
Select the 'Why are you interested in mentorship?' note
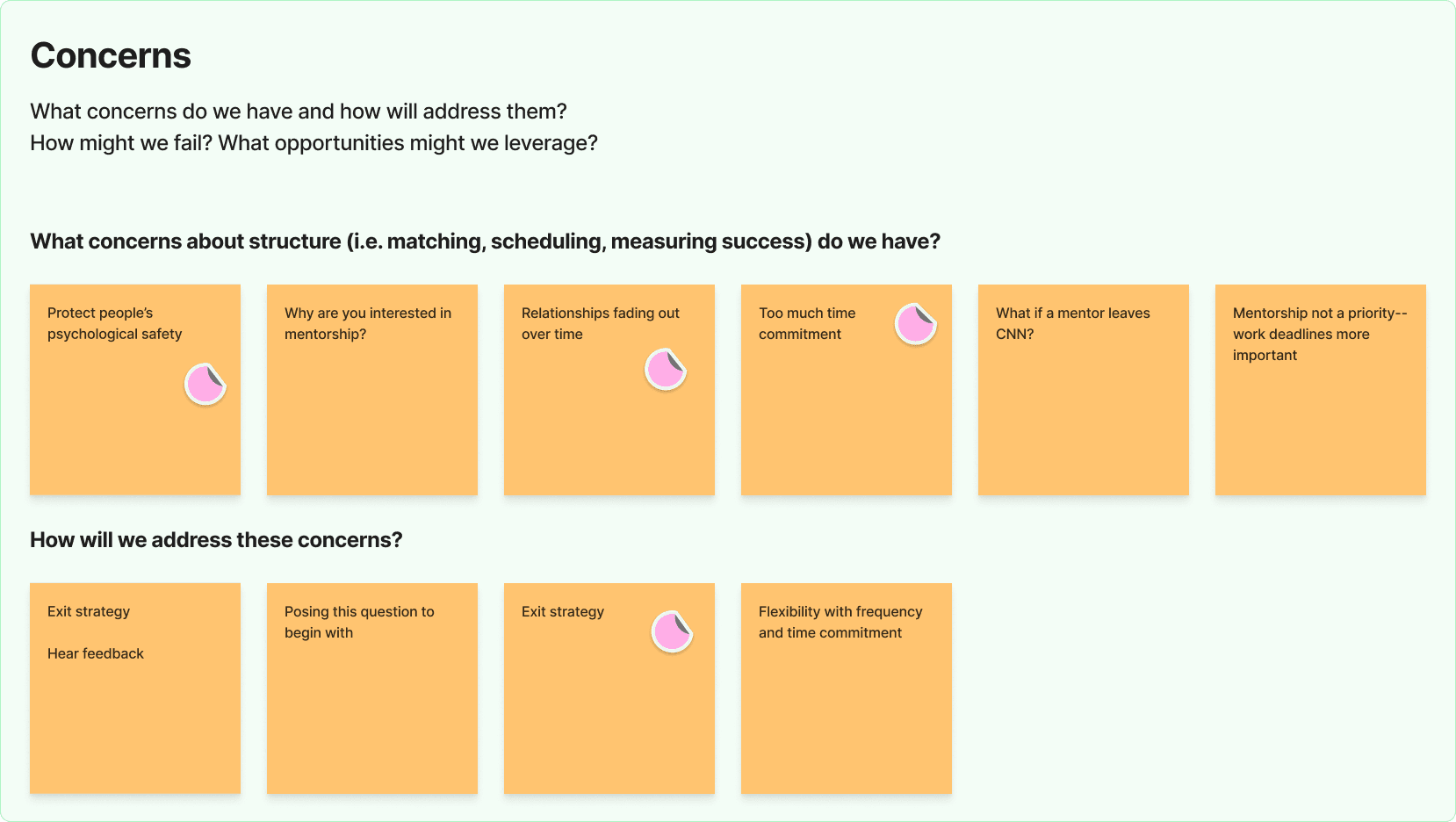(372, 390)
